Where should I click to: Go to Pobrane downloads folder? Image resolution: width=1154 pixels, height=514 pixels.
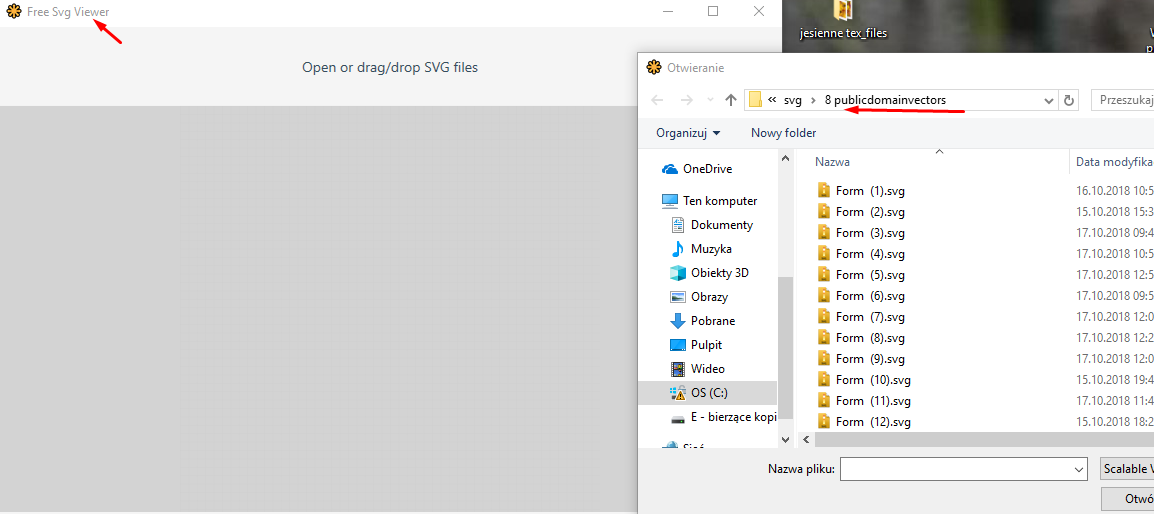tap(712, 321)
